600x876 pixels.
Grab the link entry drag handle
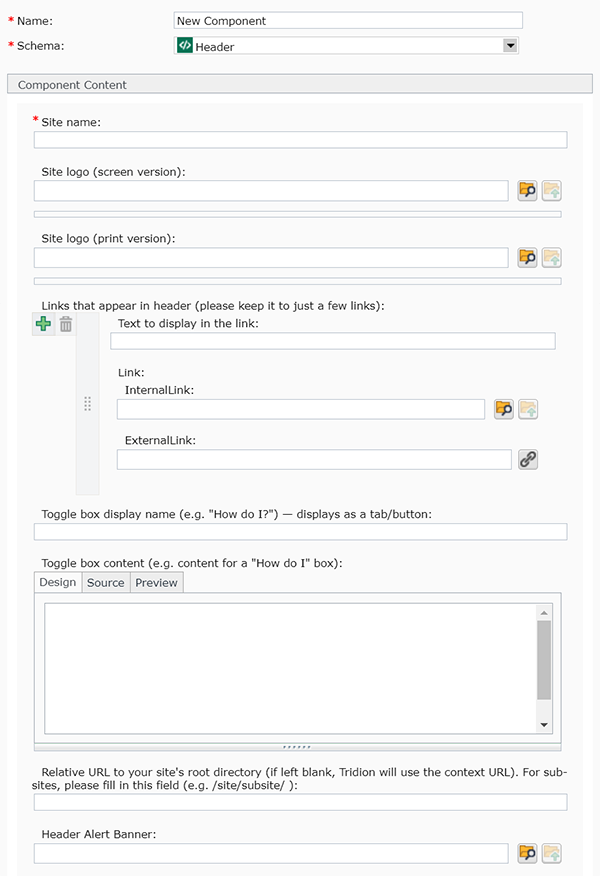[88, 404]
